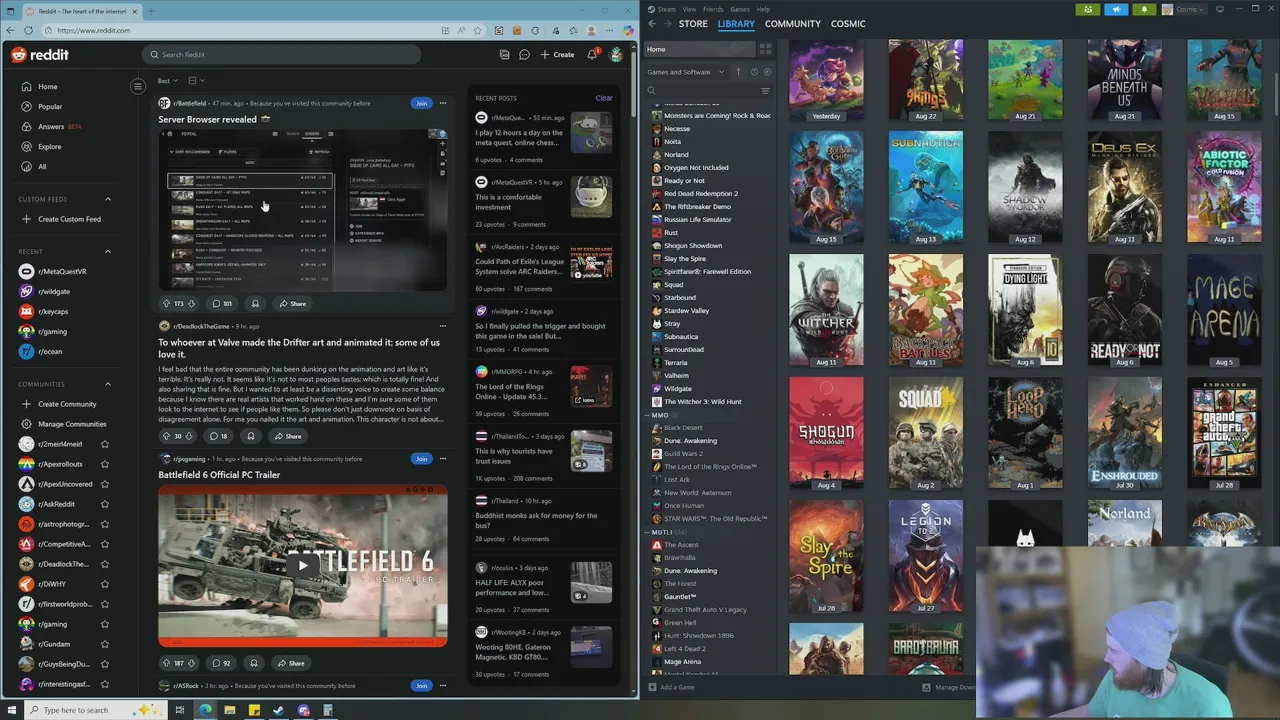Click the Steam friends activity green icon
1280x720 pixels.
[x=1088, y=10]
